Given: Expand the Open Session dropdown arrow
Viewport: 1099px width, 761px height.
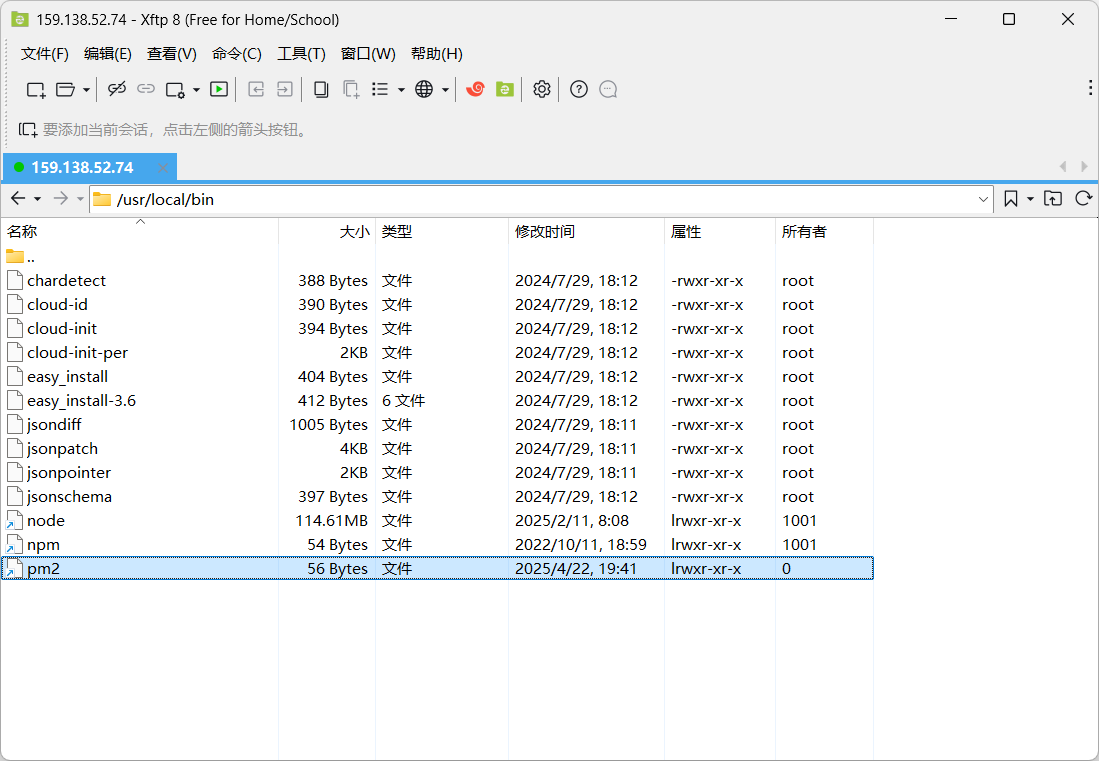Looking at the screenshot, I should point(86,90).
